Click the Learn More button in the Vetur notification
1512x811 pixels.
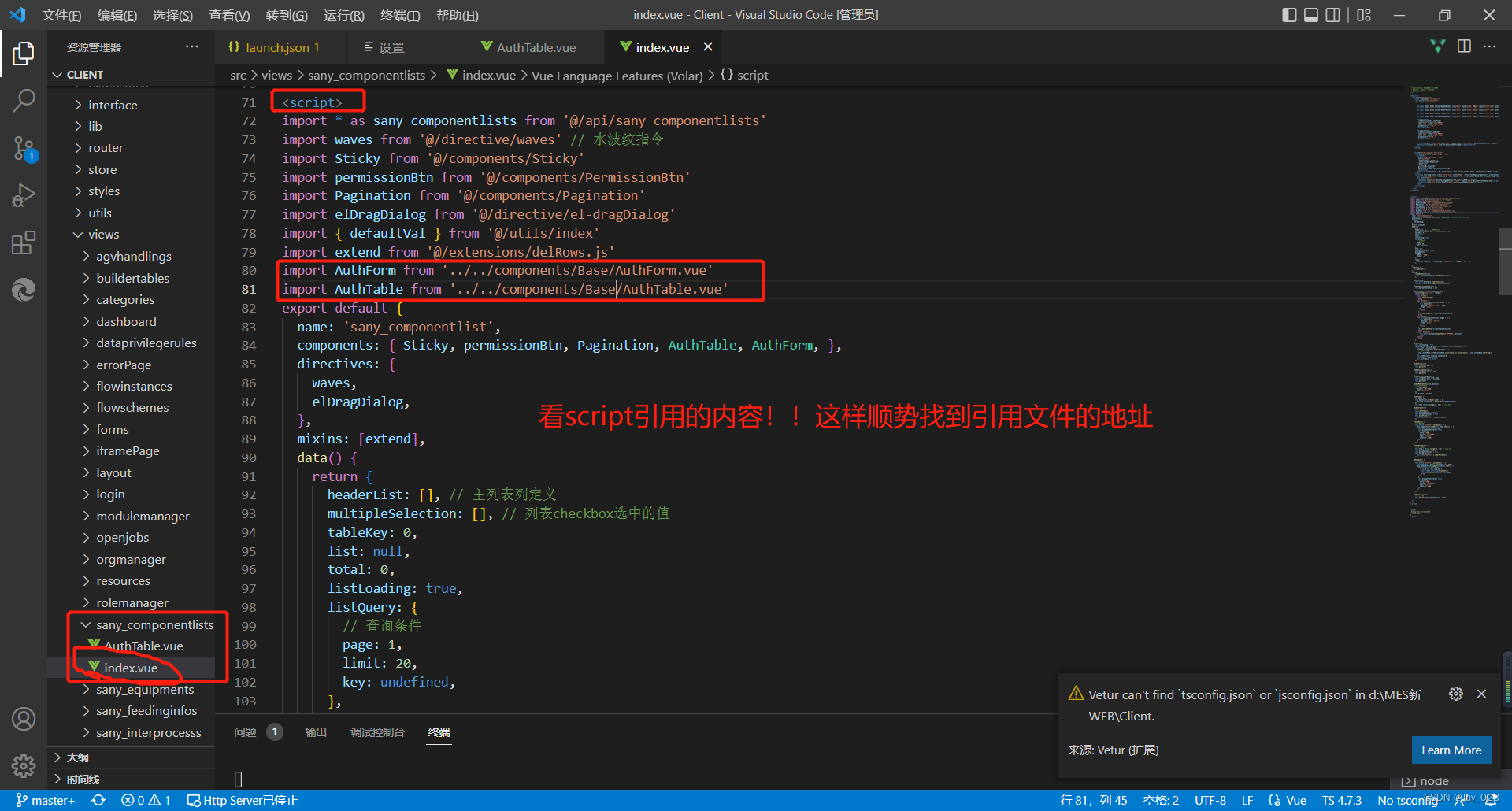[1451, 750]
